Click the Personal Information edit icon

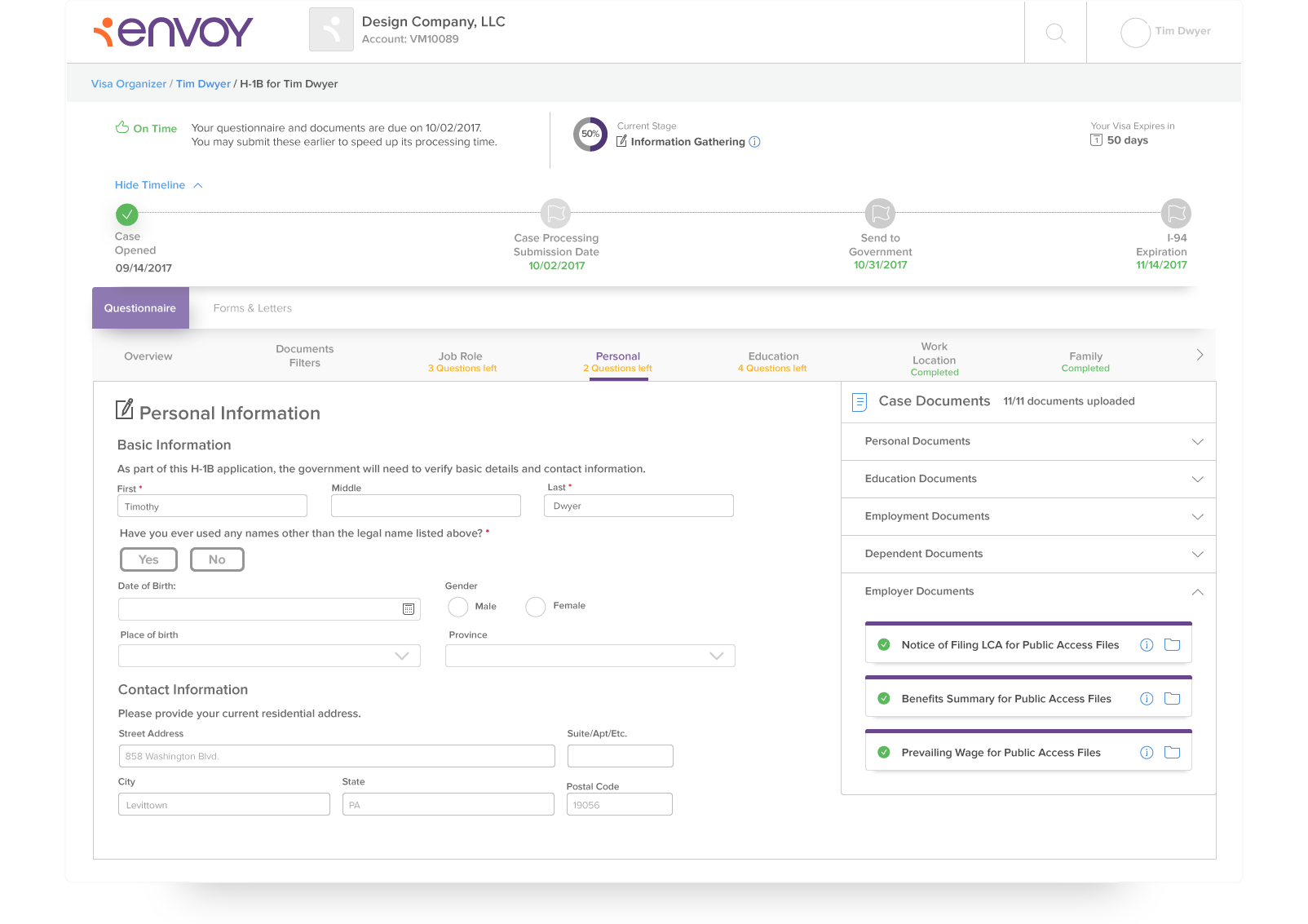(x=124, y=409)
